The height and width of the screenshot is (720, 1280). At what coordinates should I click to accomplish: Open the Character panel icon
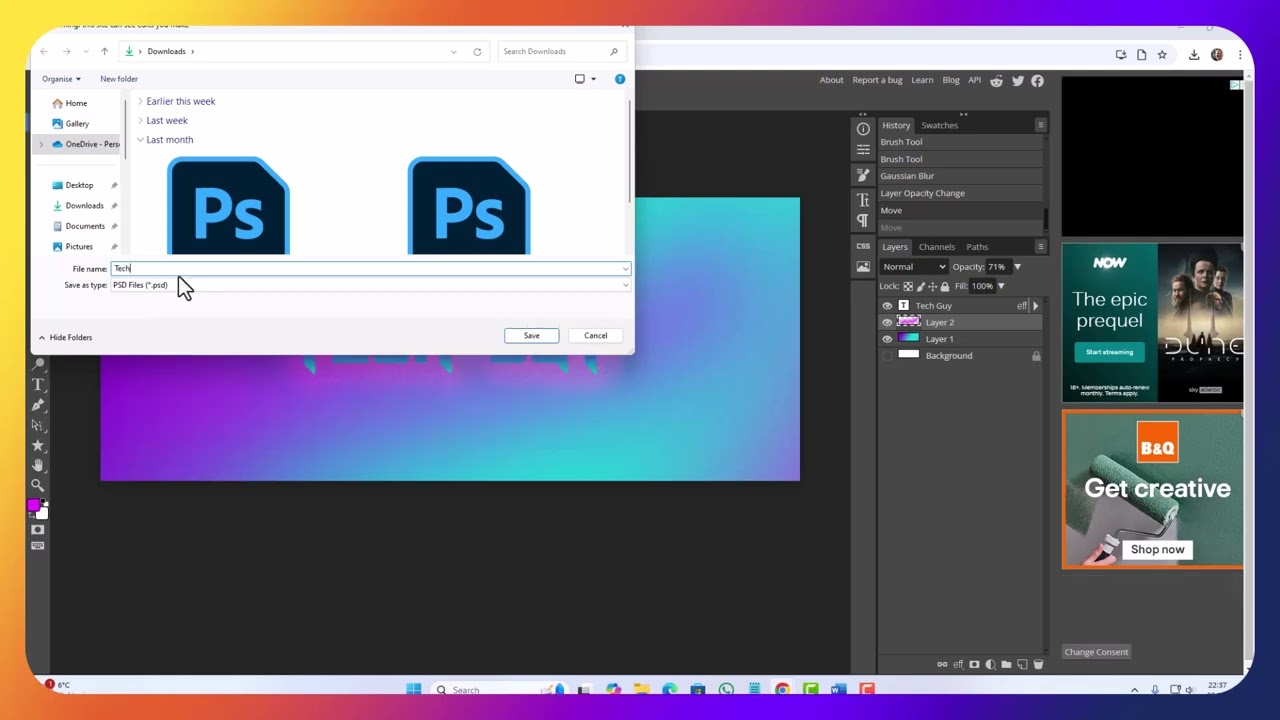tap(863, 200)
